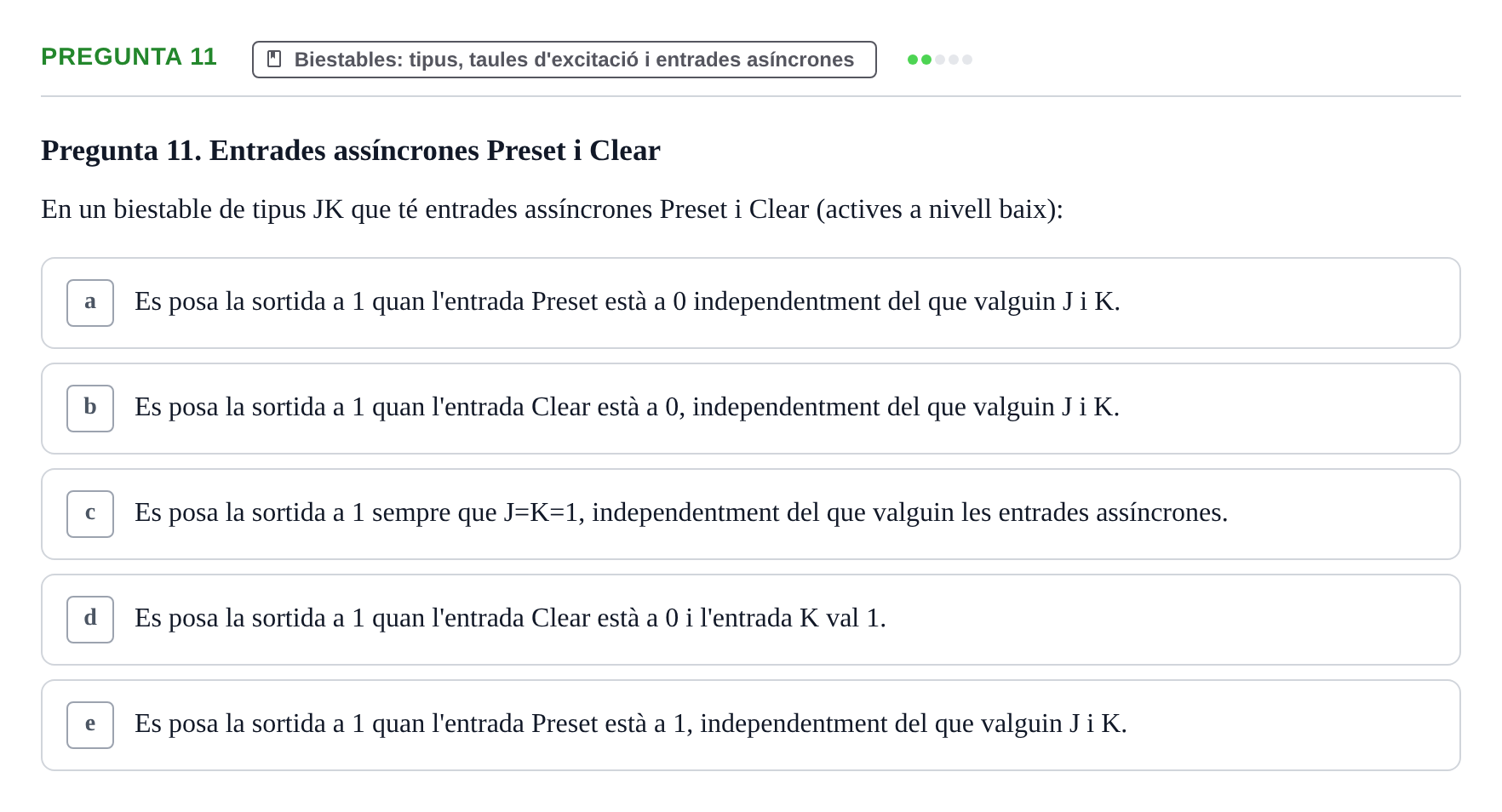Pick the answer about Clear at 0 independent of J, K
Viewport: 1502px width, 812px height.
coord(751,409)
